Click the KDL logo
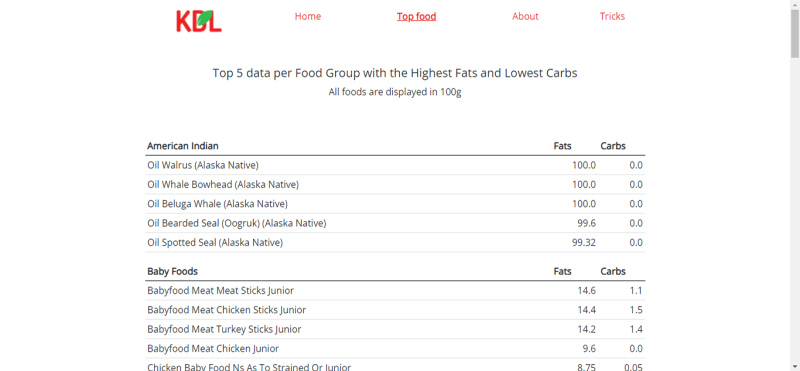800x371 pixels. point(199,21)
